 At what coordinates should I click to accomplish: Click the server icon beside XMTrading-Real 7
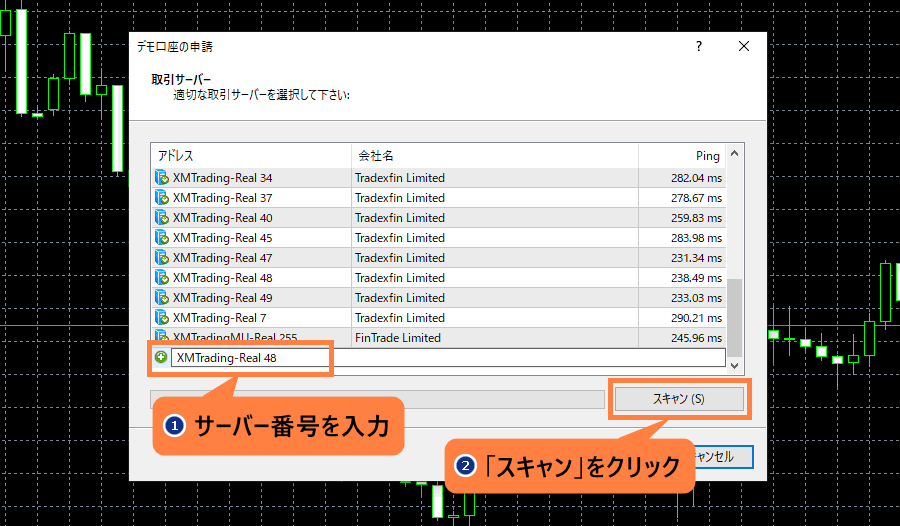[x=162, y=318]
